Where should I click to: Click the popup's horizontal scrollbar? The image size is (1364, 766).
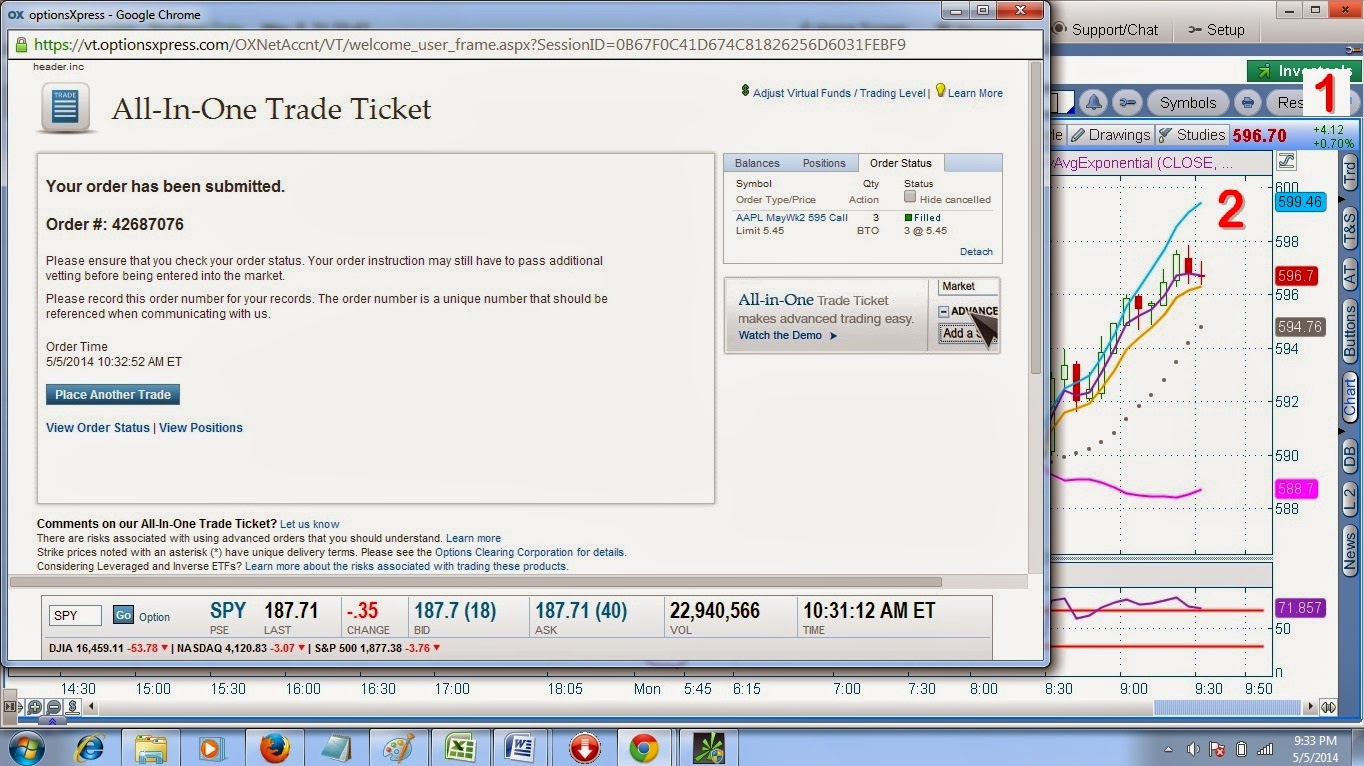[476, 581]
